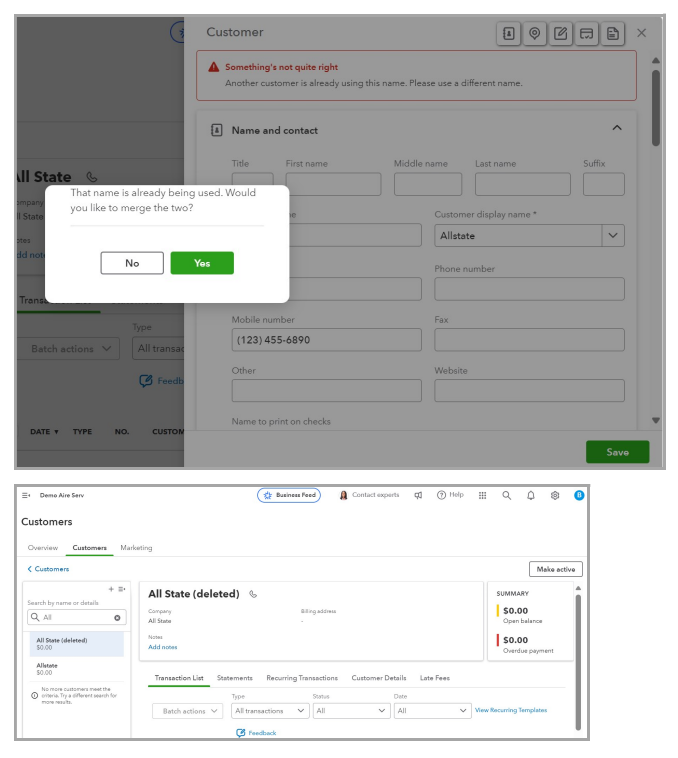Open the apps grid icon
The width and height of the screenshot is (678, 758).
(482, 495)
